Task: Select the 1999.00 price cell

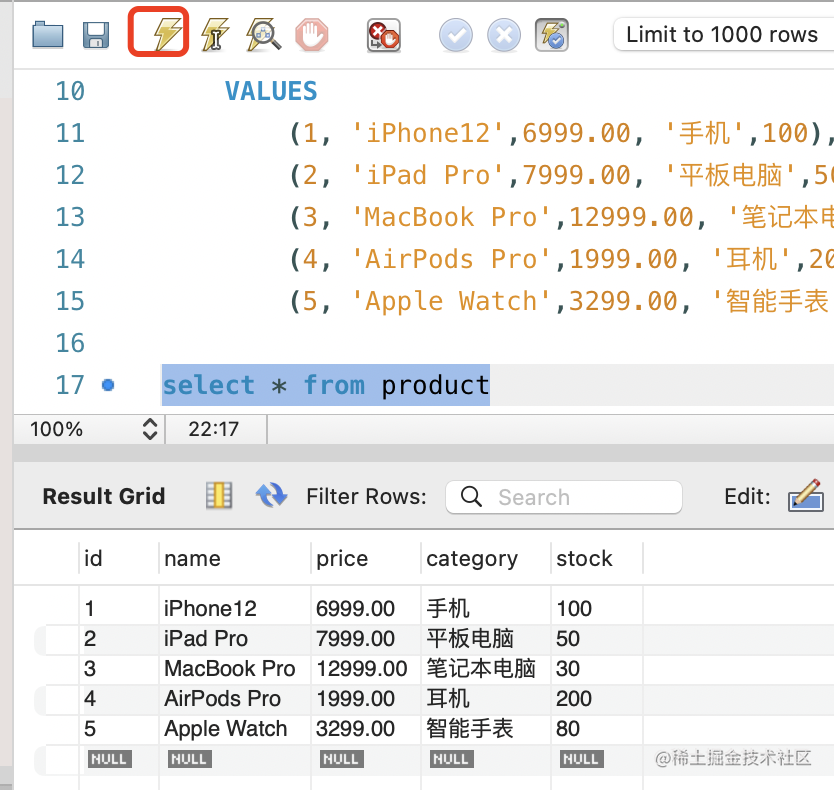Action: [366, 698]
